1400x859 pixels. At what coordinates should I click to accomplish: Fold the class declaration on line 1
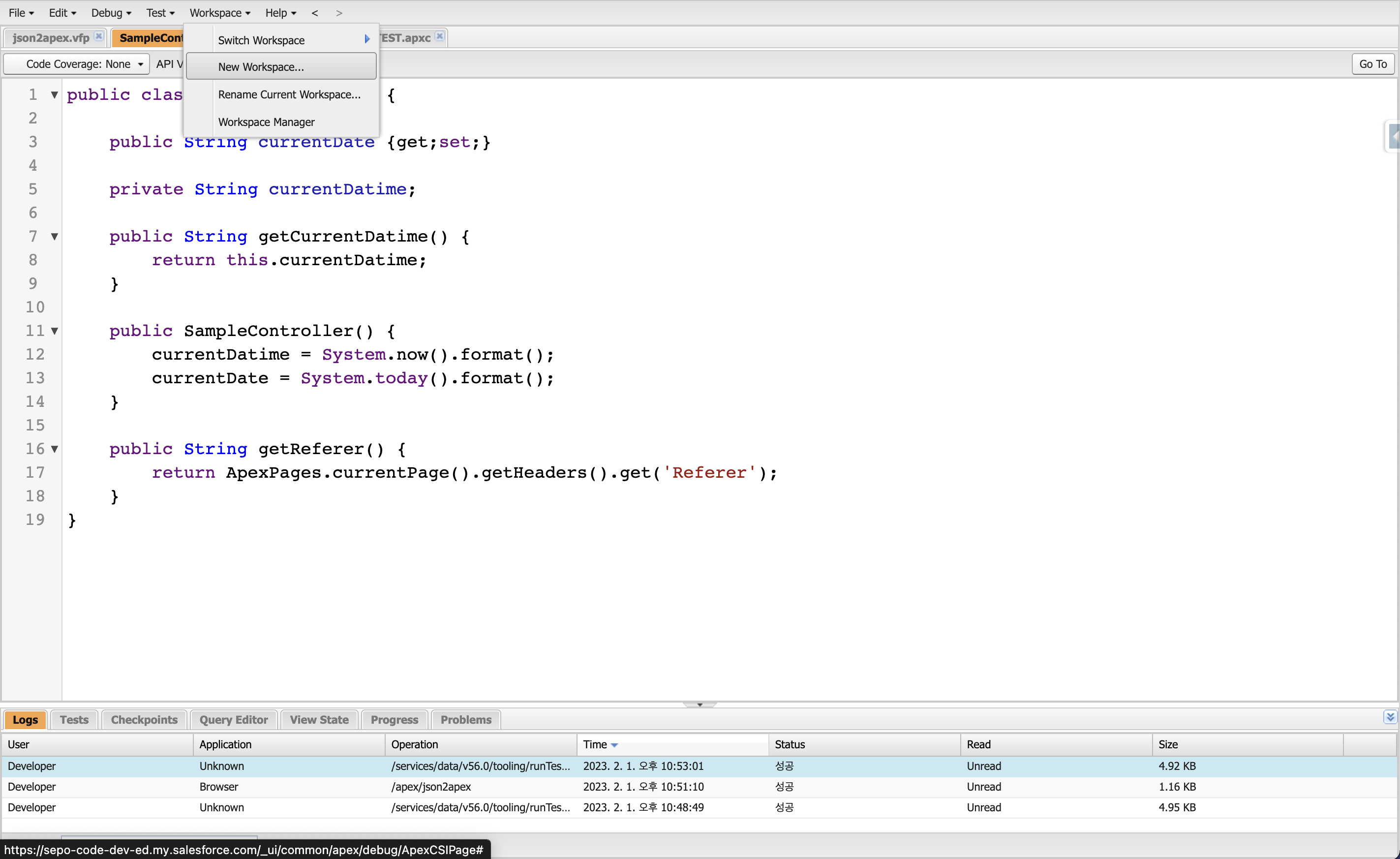pos(55,95)
